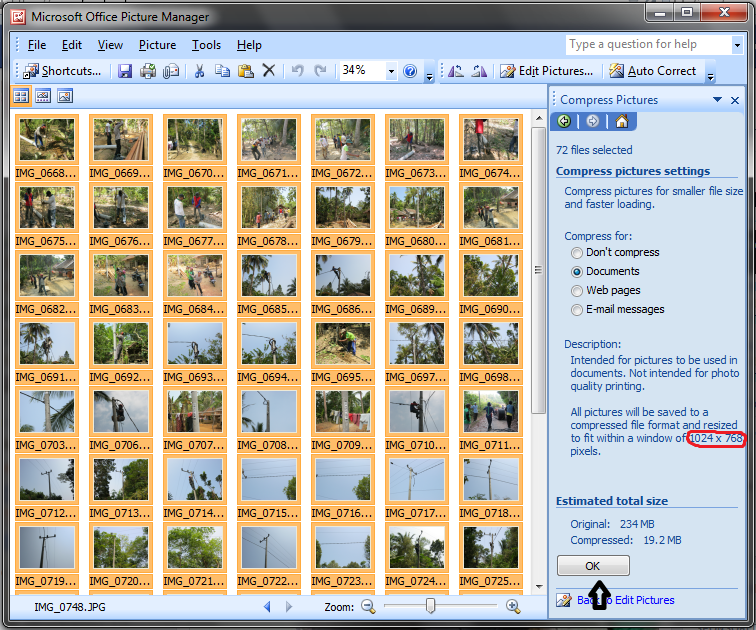
Task: Click the Copy icon in the toolbar
Action: [x=222, y=71]
